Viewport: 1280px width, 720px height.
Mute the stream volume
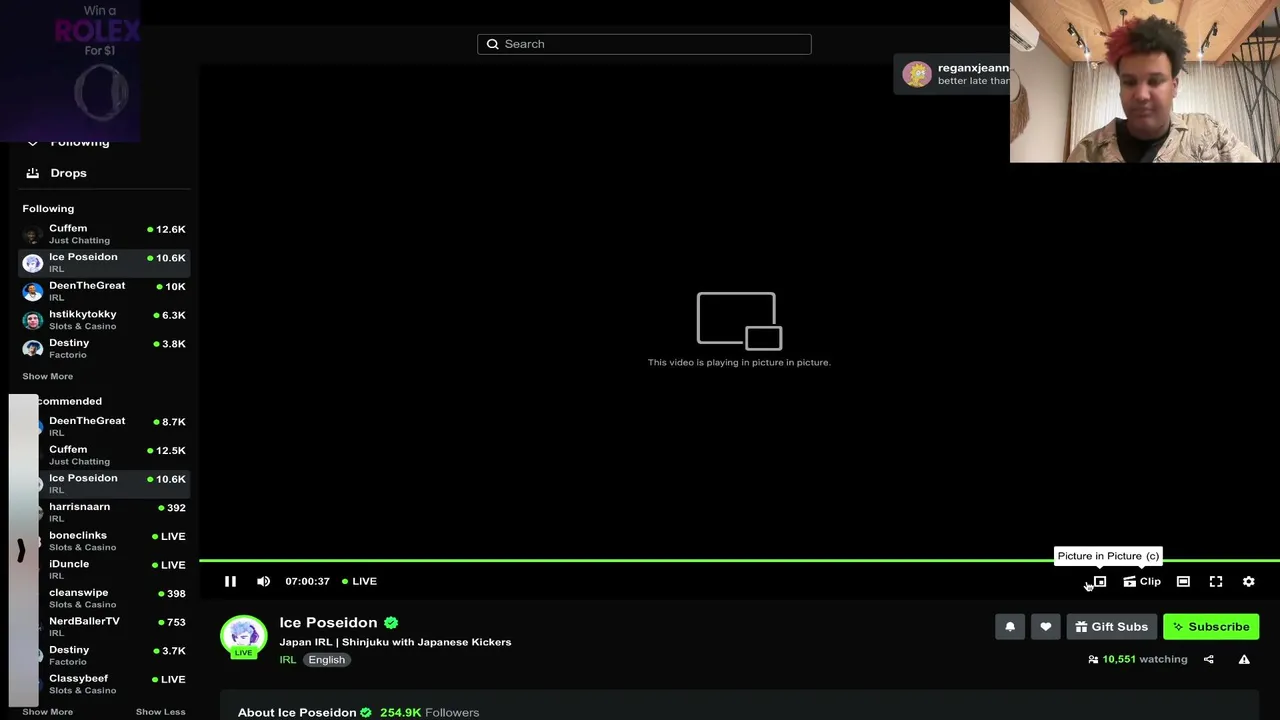tap(263, 581)
